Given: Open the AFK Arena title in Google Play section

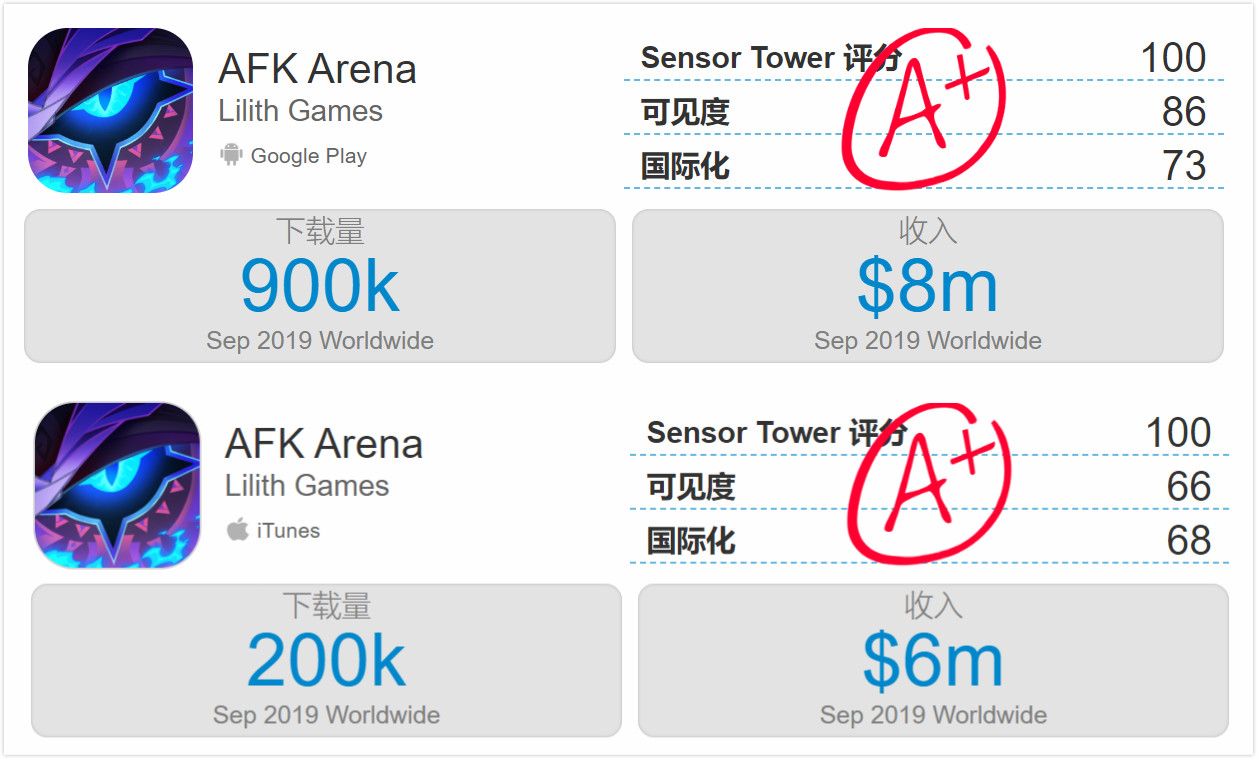Looking at the screenshot, I should pos(317,69).
